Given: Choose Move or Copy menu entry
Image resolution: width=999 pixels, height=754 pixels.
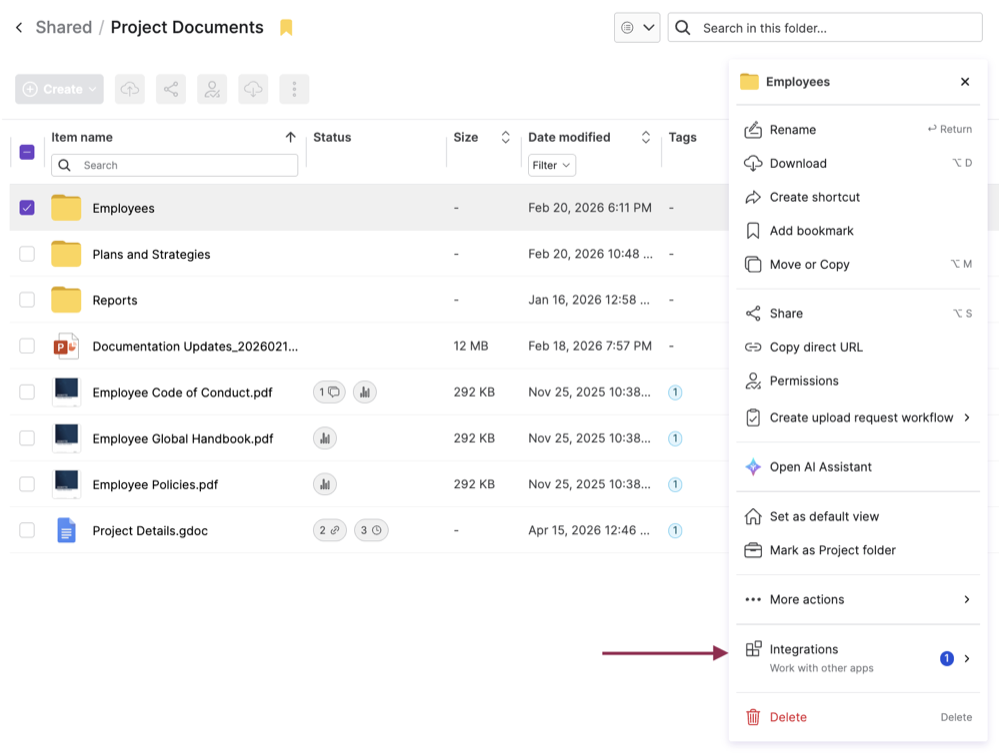Looking at the screenshot, I should (x=858, y=265).
